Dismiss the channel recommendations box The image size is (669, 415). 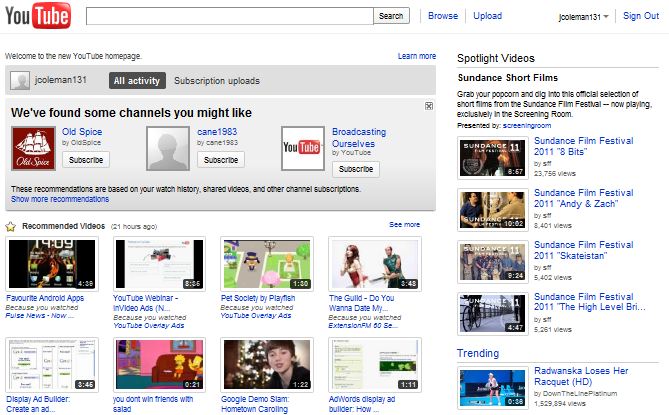click(429, 106)
